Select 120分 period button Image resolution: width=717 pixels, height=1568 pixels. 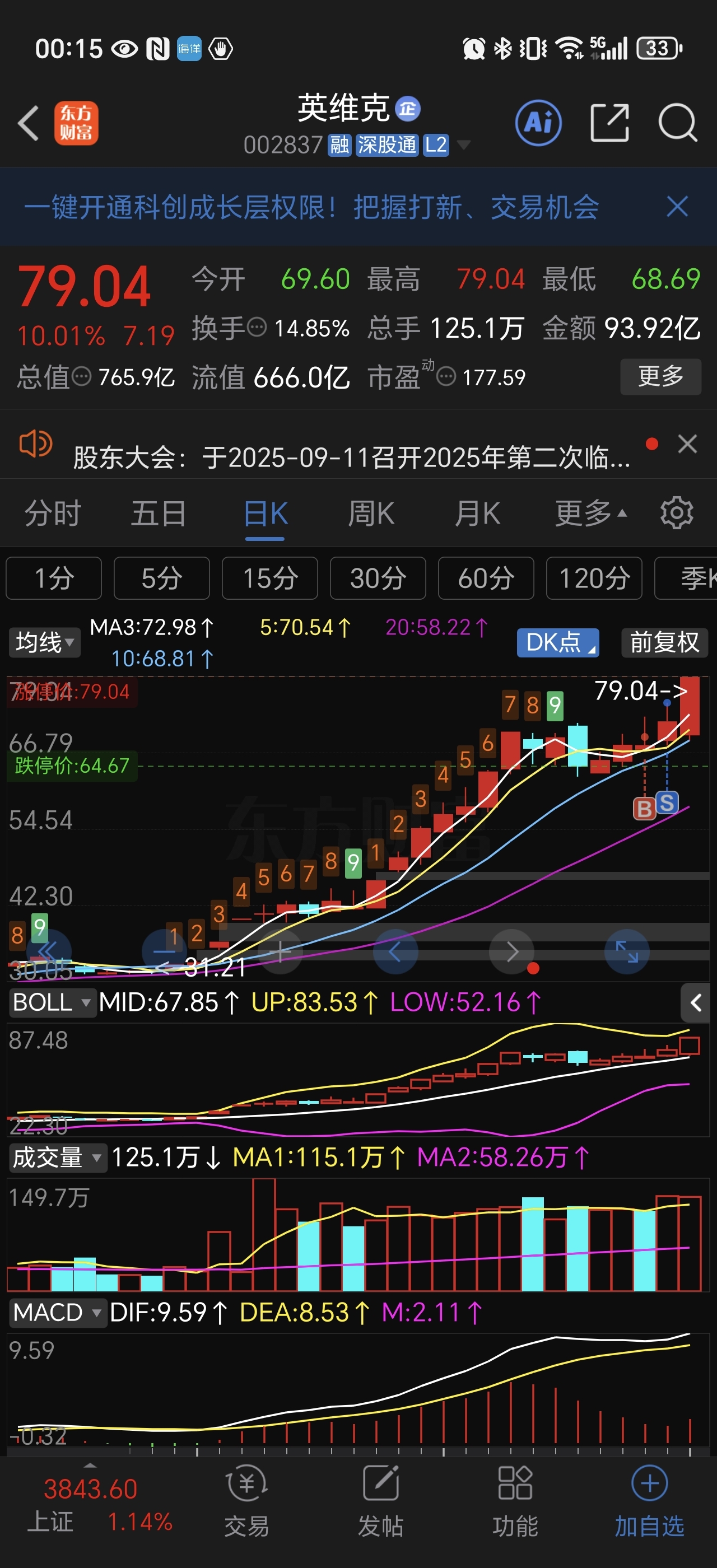click(x=594, y=578)
